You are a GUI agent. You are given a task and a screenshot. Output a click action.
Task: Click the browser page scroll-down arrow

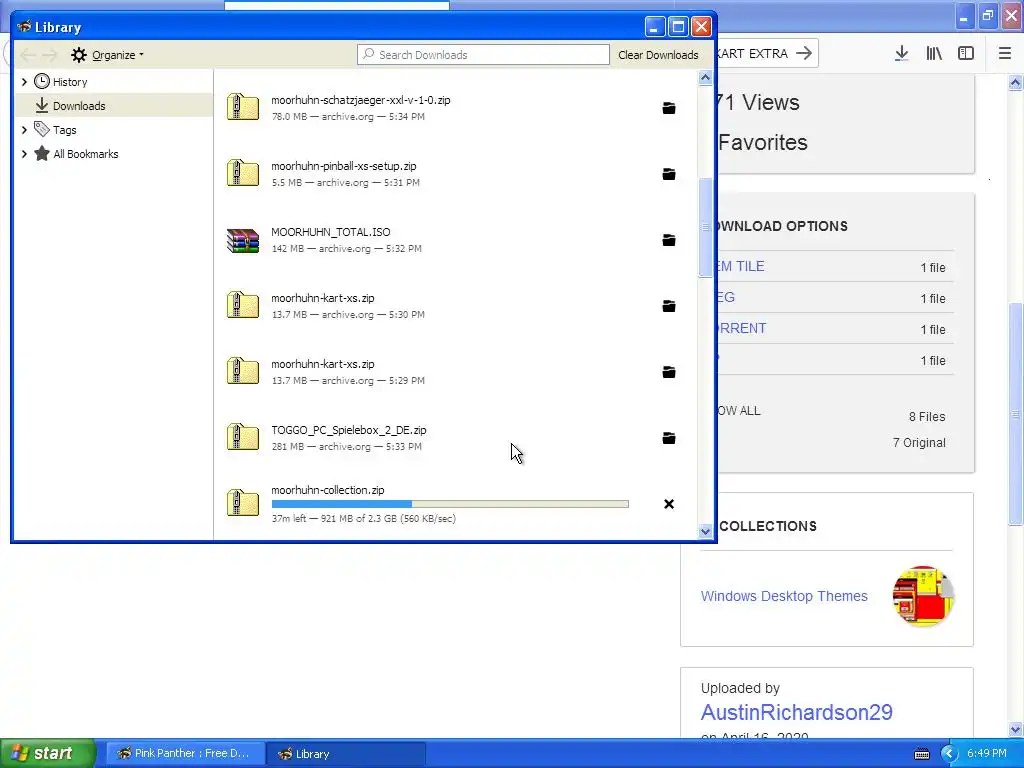1015,729
